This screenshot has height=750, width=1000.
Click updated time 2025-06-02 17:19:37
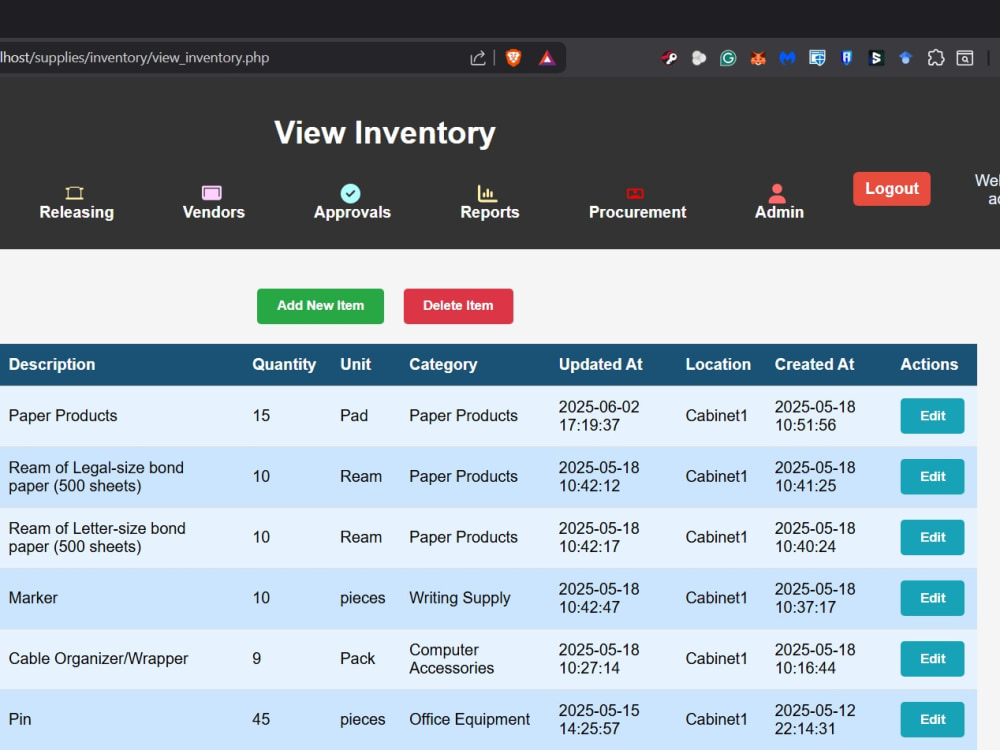coord(599,416)
